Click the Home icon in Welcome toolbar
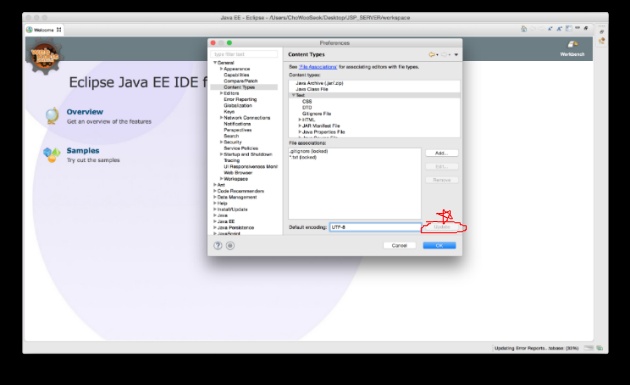Screen dimensions: 630x385 coord(524,29)
